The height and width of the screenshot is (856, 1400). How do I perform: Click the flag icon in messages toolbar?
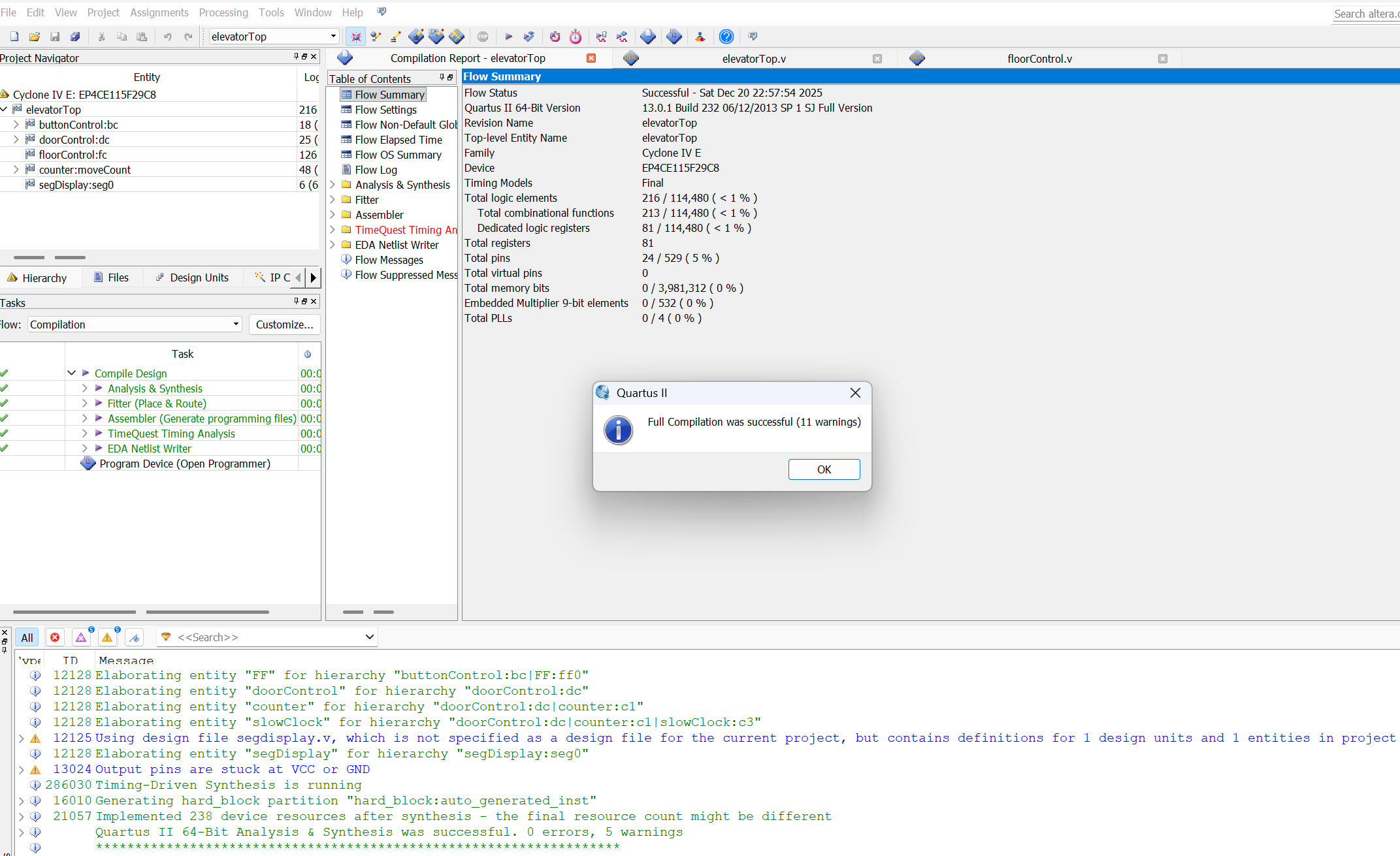(x=135, y=637)
